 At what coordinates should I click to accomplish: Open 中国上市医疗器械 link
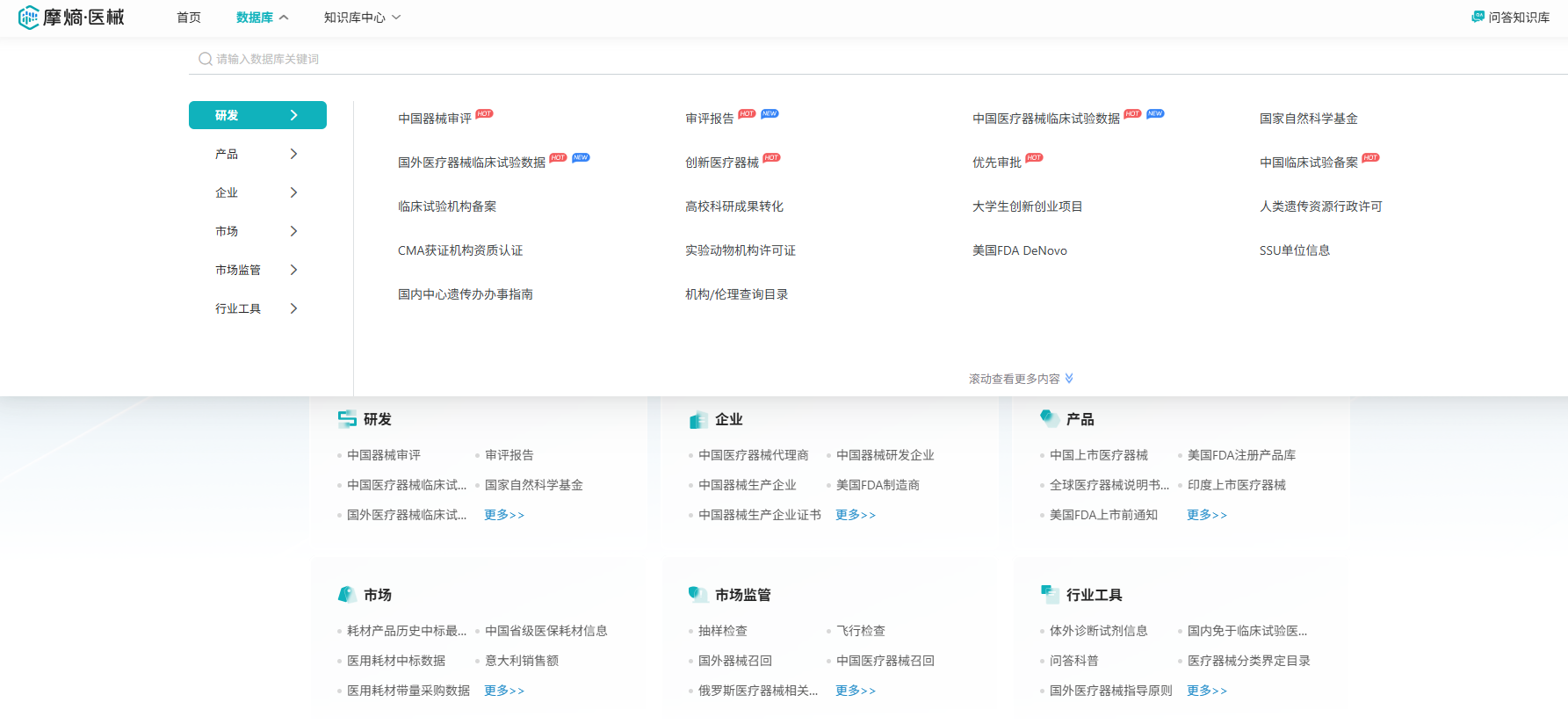pos(1099,455)
